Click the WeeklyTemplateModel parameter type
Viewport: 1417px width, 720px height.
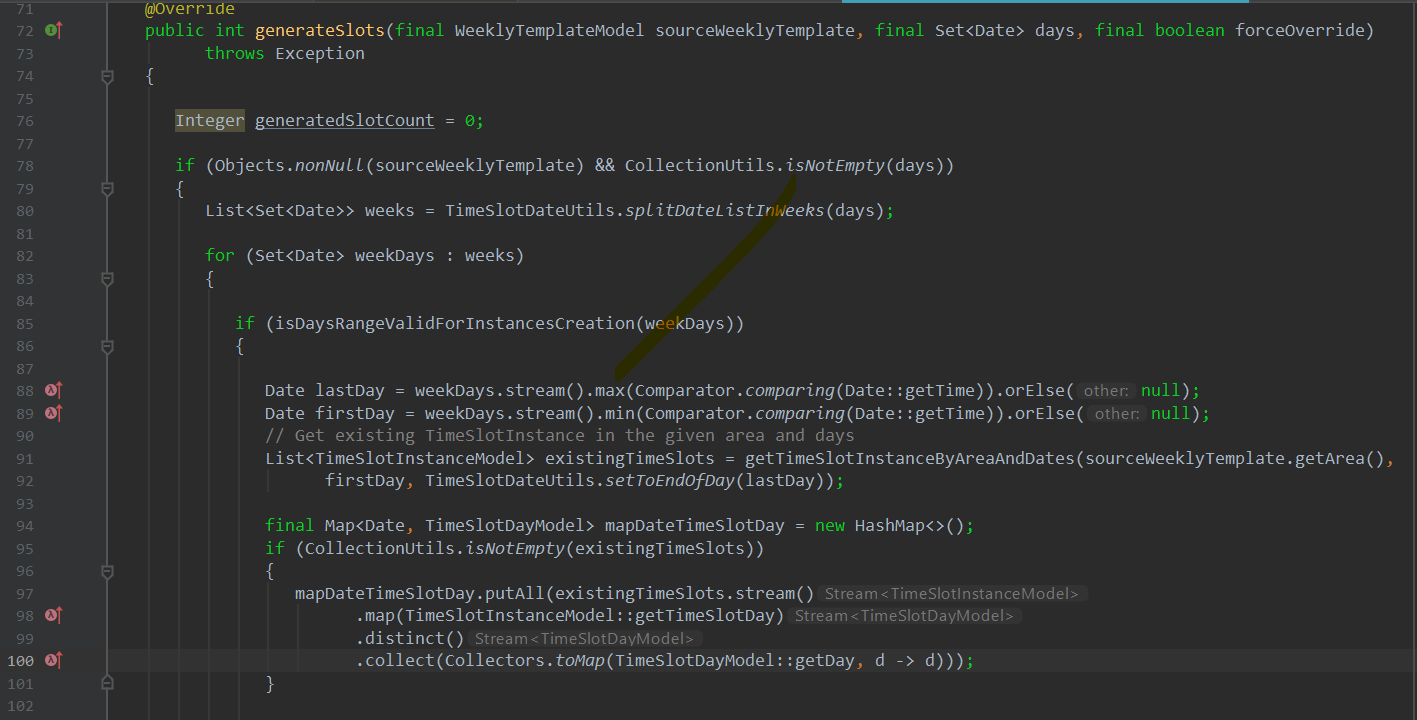[550, 31]
